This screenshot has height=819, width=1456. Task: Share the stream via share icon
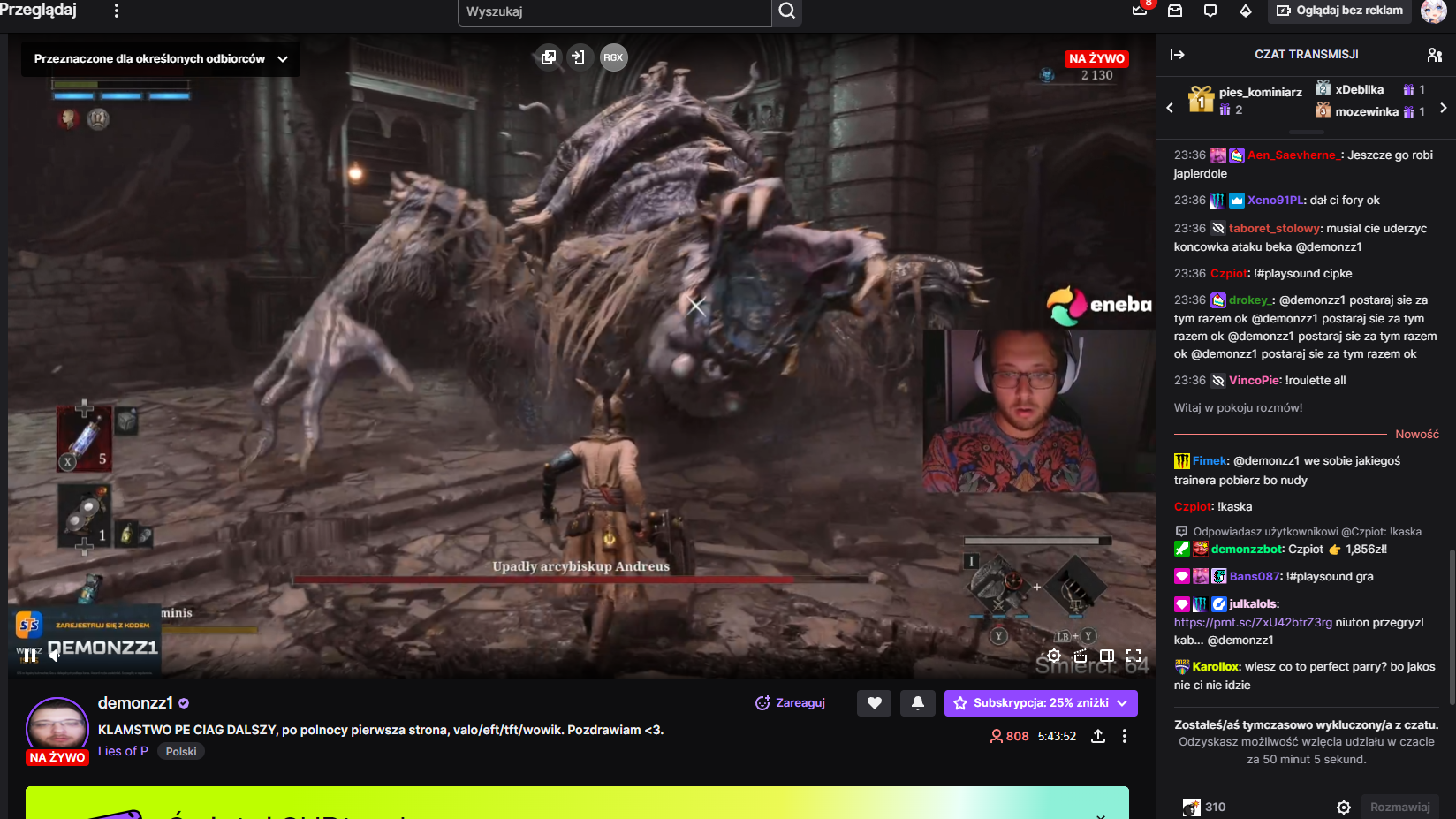click(1098, 736)
